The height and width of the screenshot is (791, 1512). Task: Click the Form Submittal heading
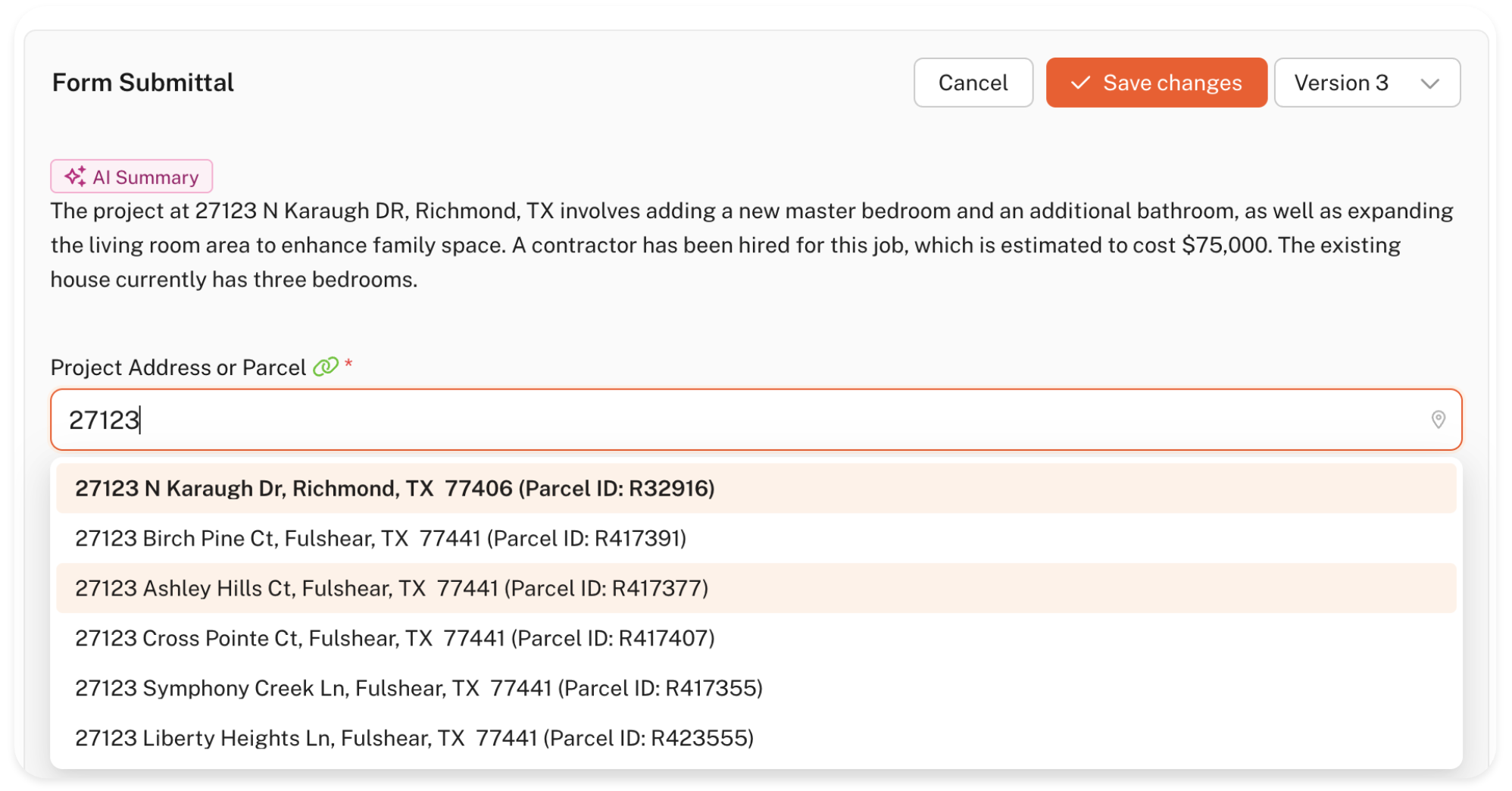point(143,83)
